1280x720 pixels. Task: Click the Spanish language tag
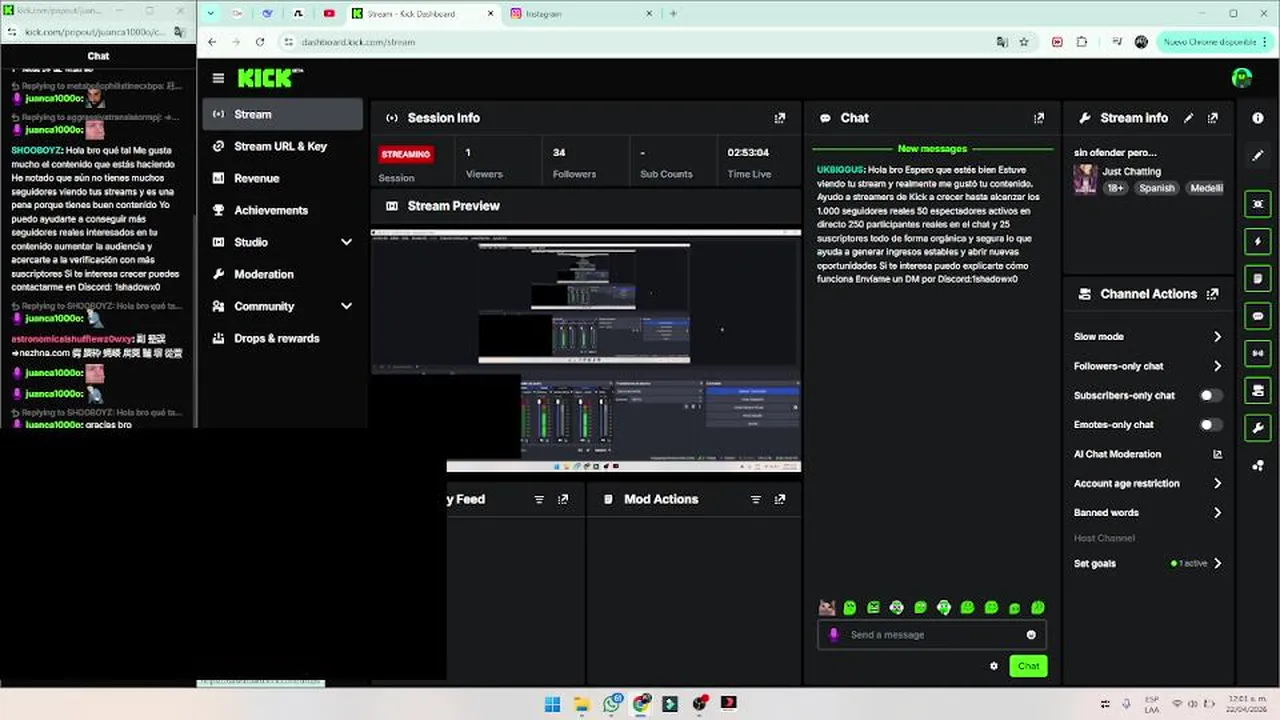1156,188
